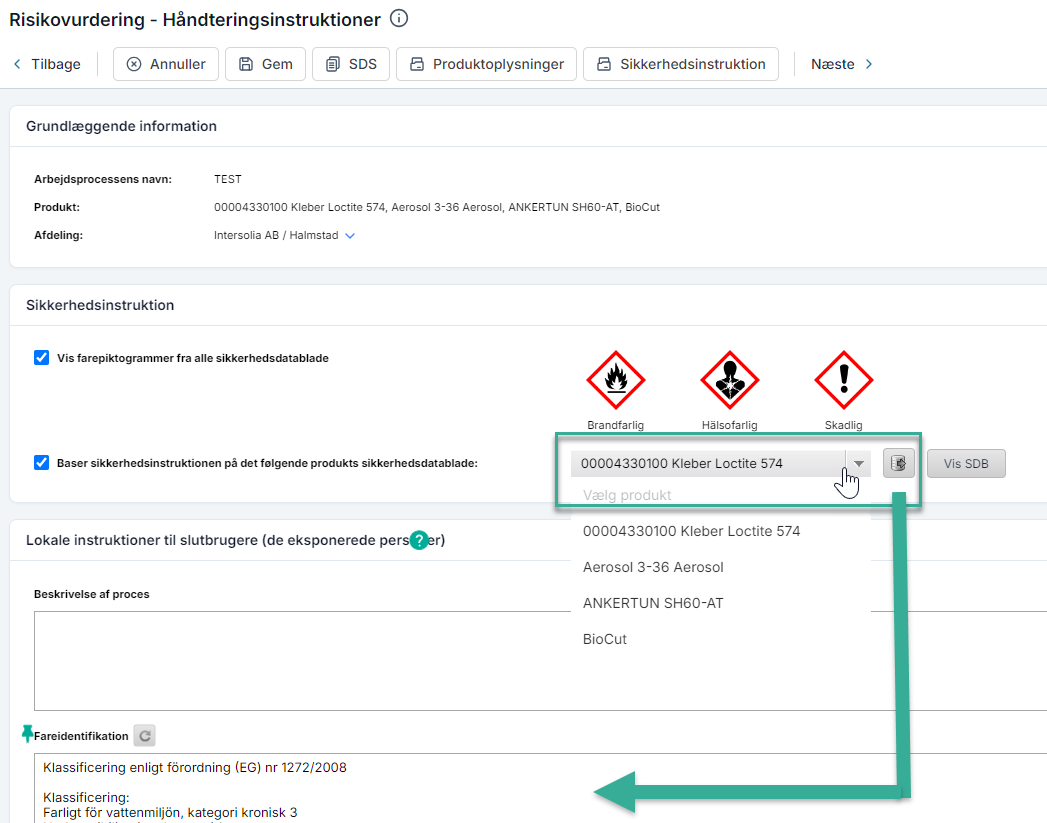
Task: Click the Hälsofarlig health hazard pictogram
Action: pyautogui.click(x=730, y=380)
